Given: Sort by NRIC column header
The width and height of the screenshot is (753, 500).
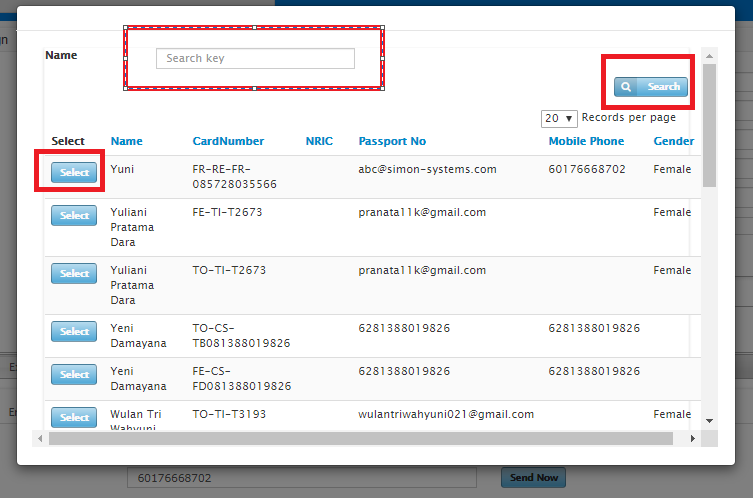Looking at the screenshot, I should 319,142.
